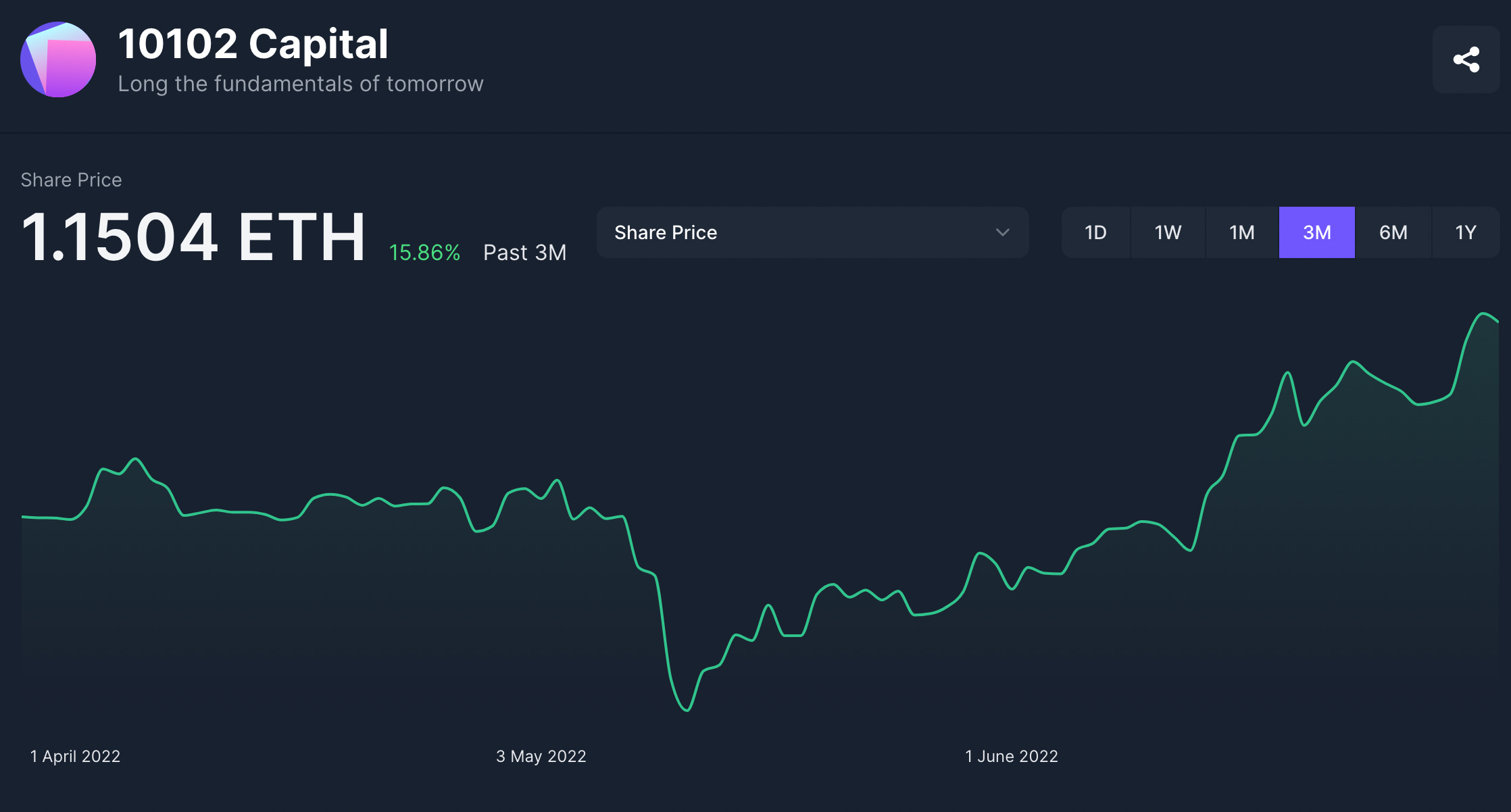Switch to the 1W time range

(1168, 232)
